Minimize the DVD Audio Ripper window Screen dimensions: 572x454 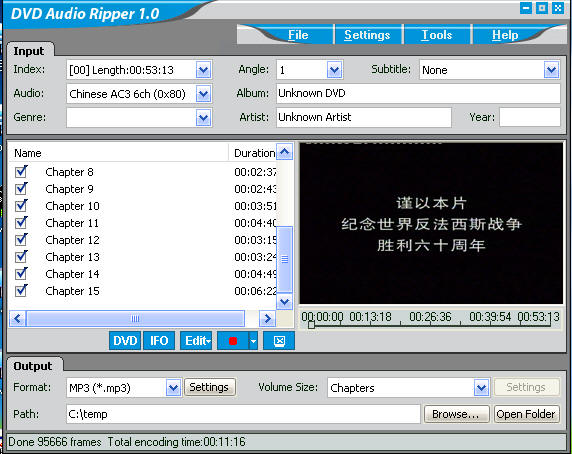coord(526,8)
